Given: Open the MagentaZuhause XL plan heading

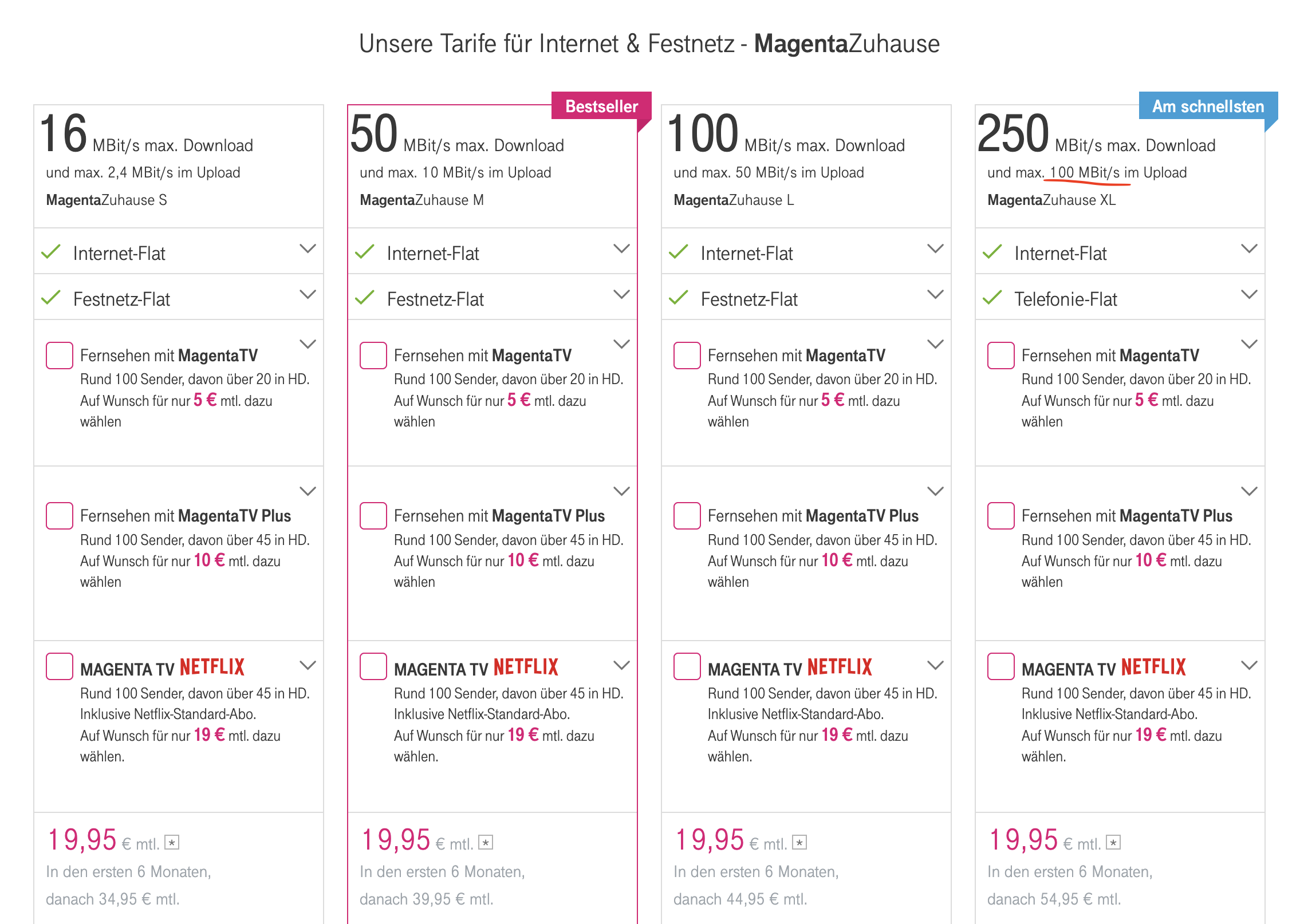Looking at the screenshot, I should tap(1051, 200).
